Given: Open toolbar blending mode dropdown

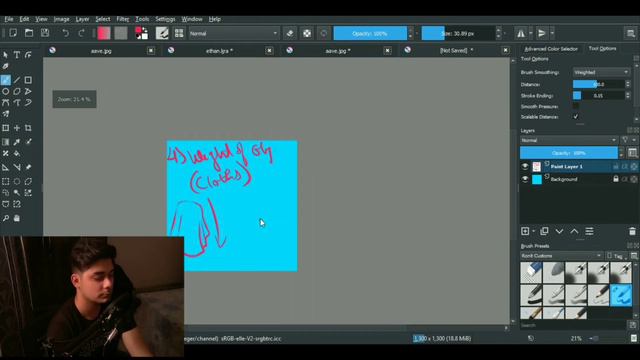Looking at the screenshot, I should 233,33.
